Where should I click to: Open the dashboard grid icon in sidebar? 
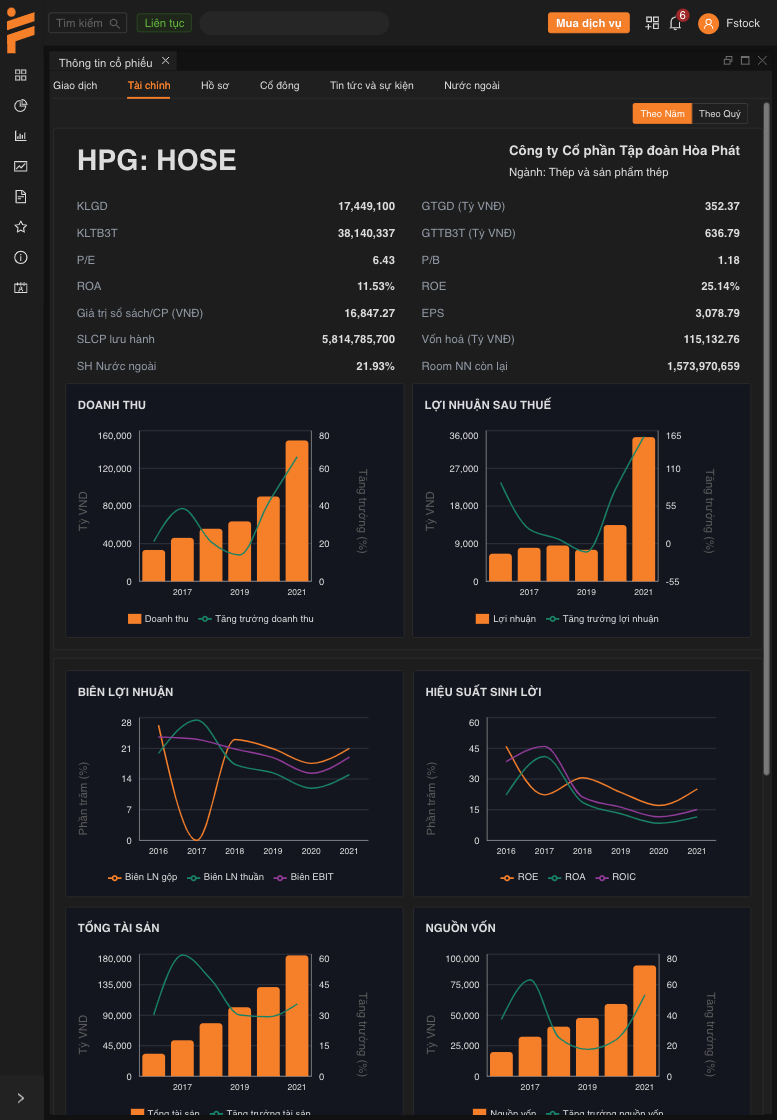click(x=20, y=75)
